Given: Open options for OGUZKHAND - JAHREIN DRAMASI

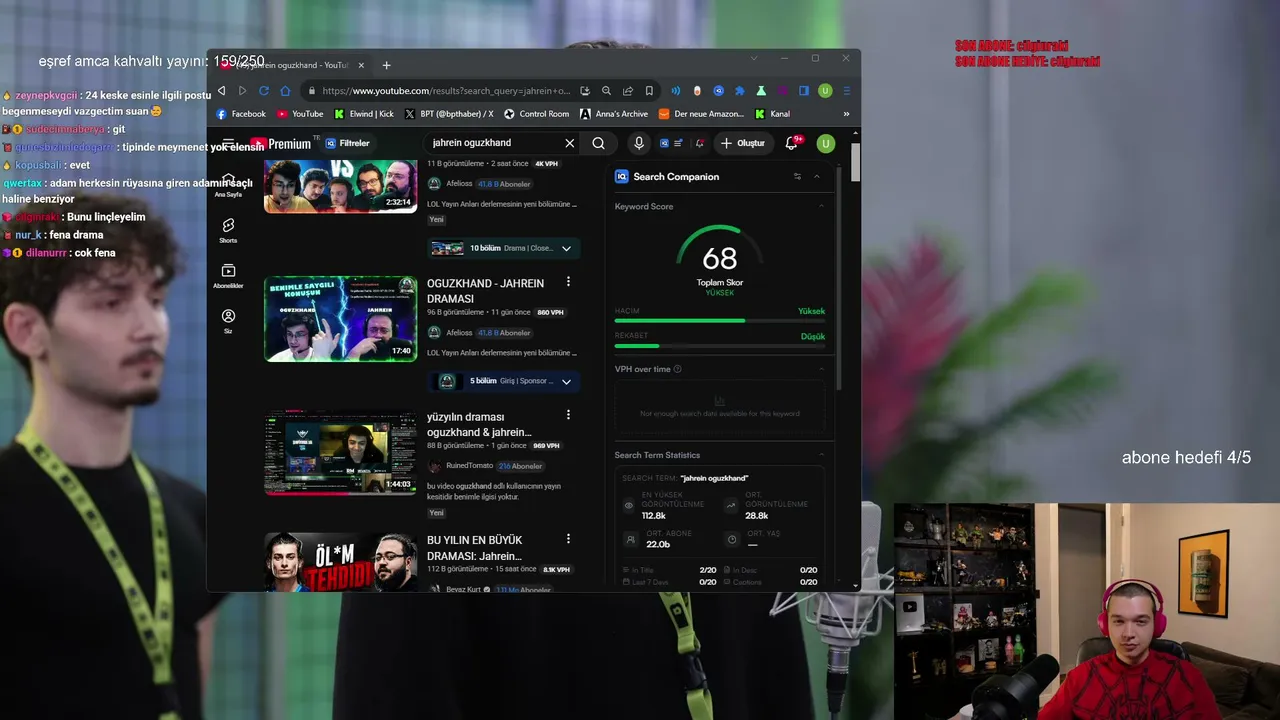Looking at the screenshot, I should pos(568,282).
